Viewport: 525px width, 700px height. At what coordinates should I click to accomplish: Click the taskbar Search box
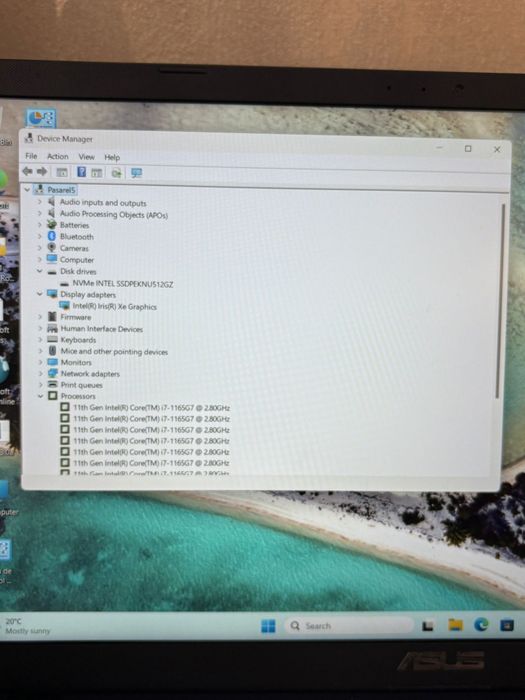pos(349,626)
